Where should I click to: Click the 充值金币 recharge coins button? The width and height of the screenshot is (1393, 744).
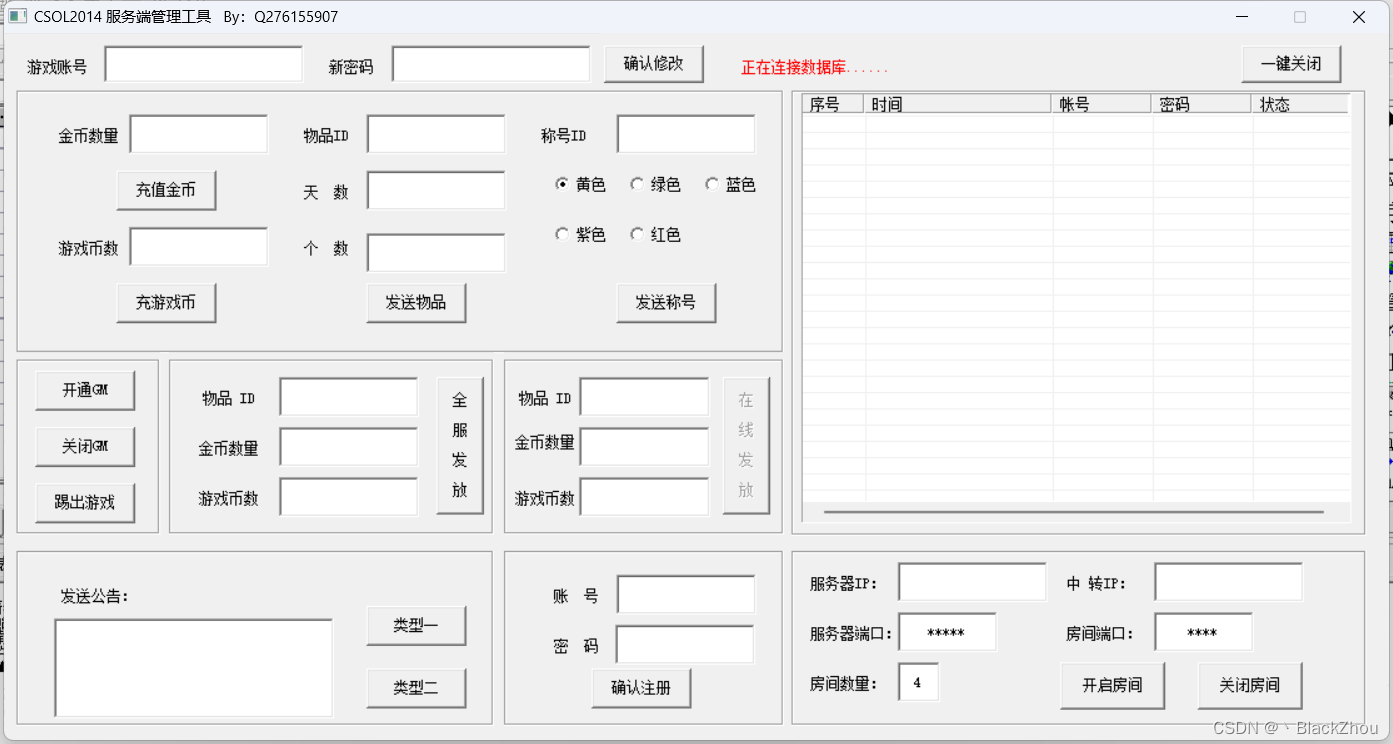166,190
